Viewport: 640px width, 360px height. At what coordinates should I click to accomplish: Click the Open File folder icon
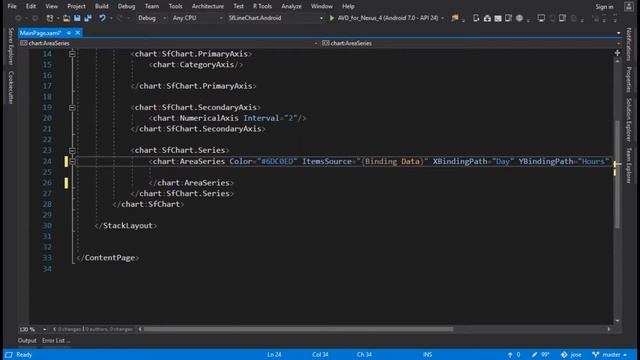point(67,18)
